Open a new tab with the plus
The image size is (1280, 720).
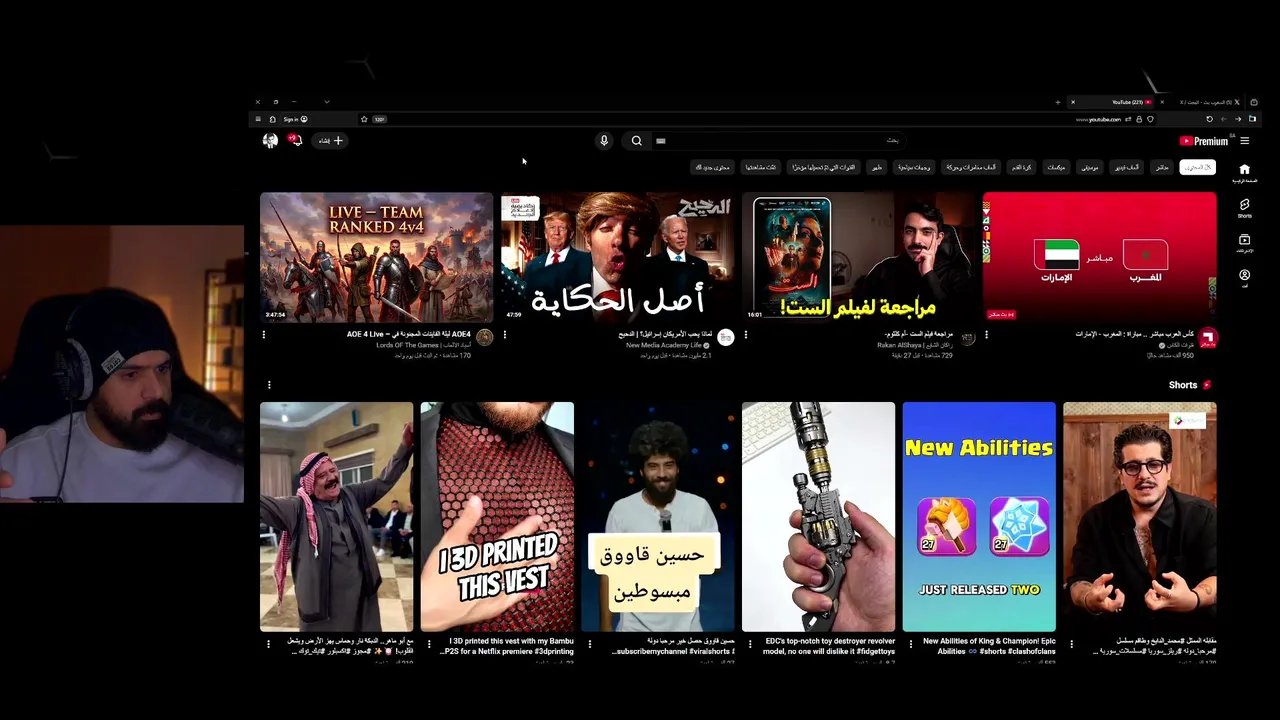[x=1057, y=102]
